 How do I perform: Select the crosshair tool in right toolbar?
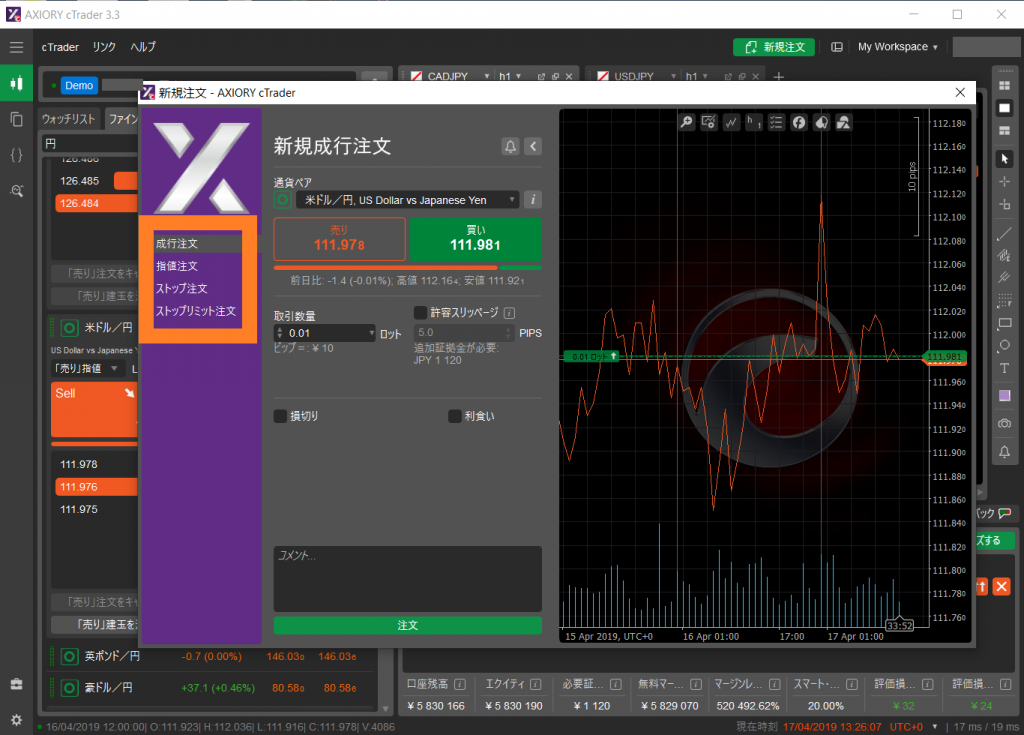tap(1004, 182)
